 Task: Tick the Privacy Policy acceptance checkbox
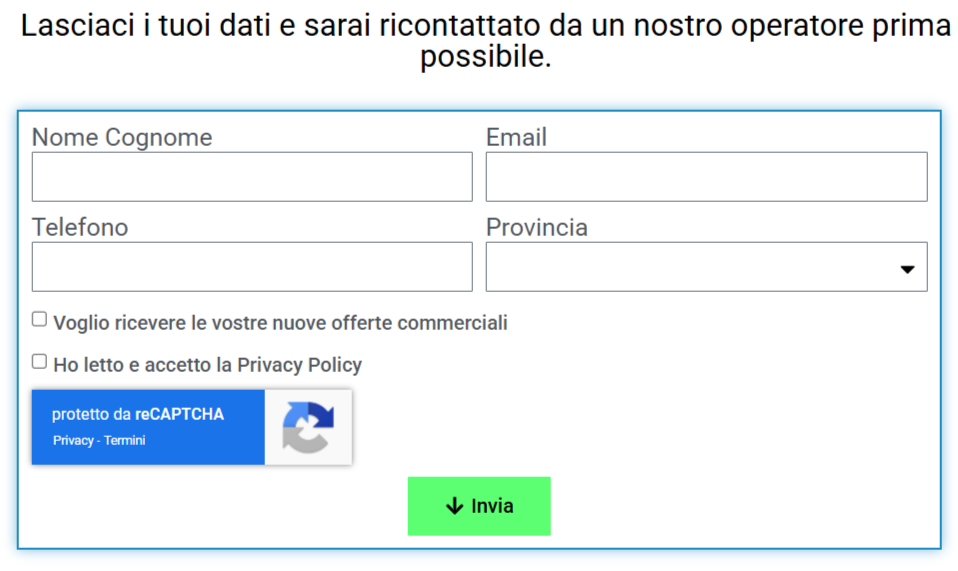40,362
